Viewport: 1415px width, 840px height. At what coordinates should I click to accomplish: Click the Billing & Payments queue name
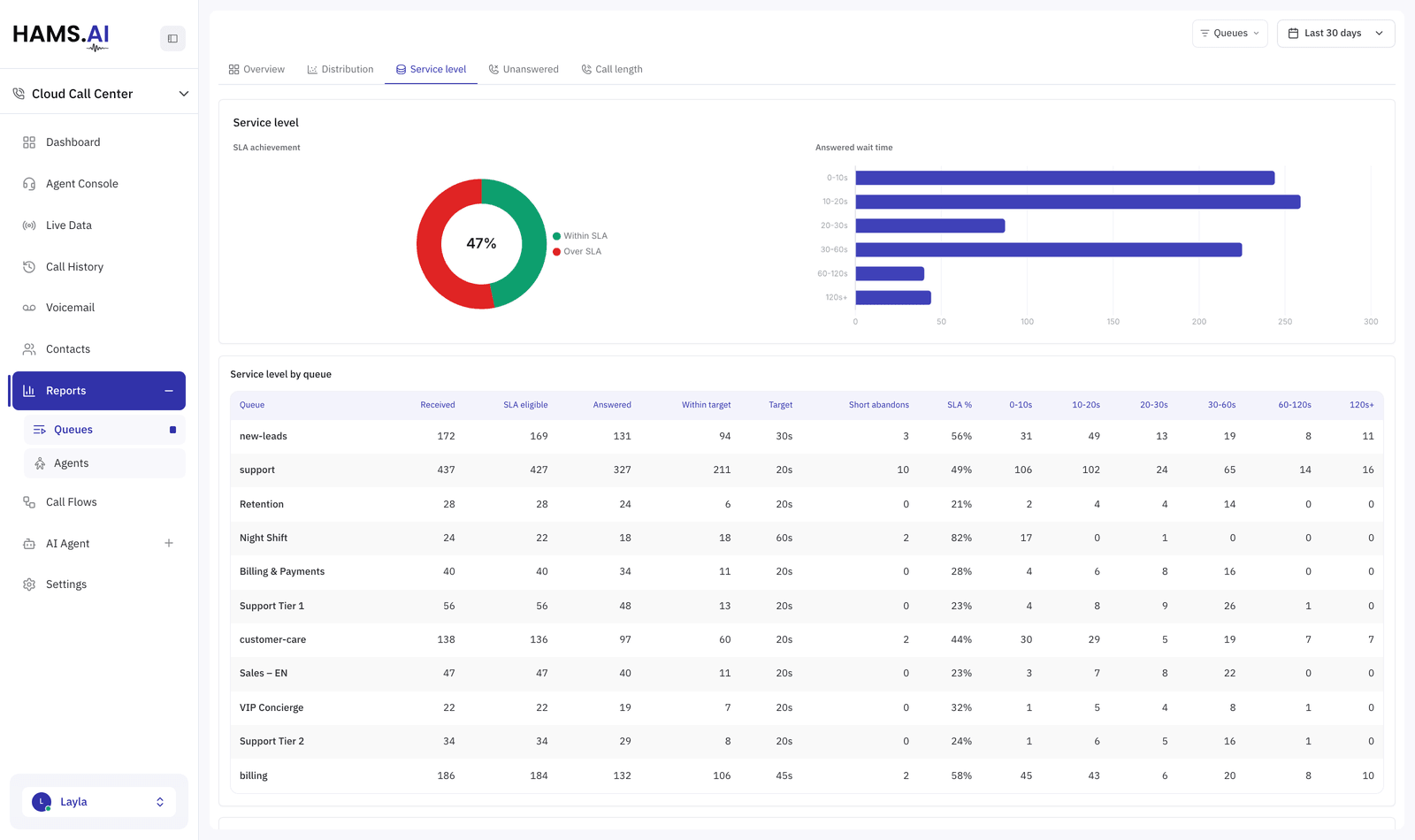tap(282, 572)
